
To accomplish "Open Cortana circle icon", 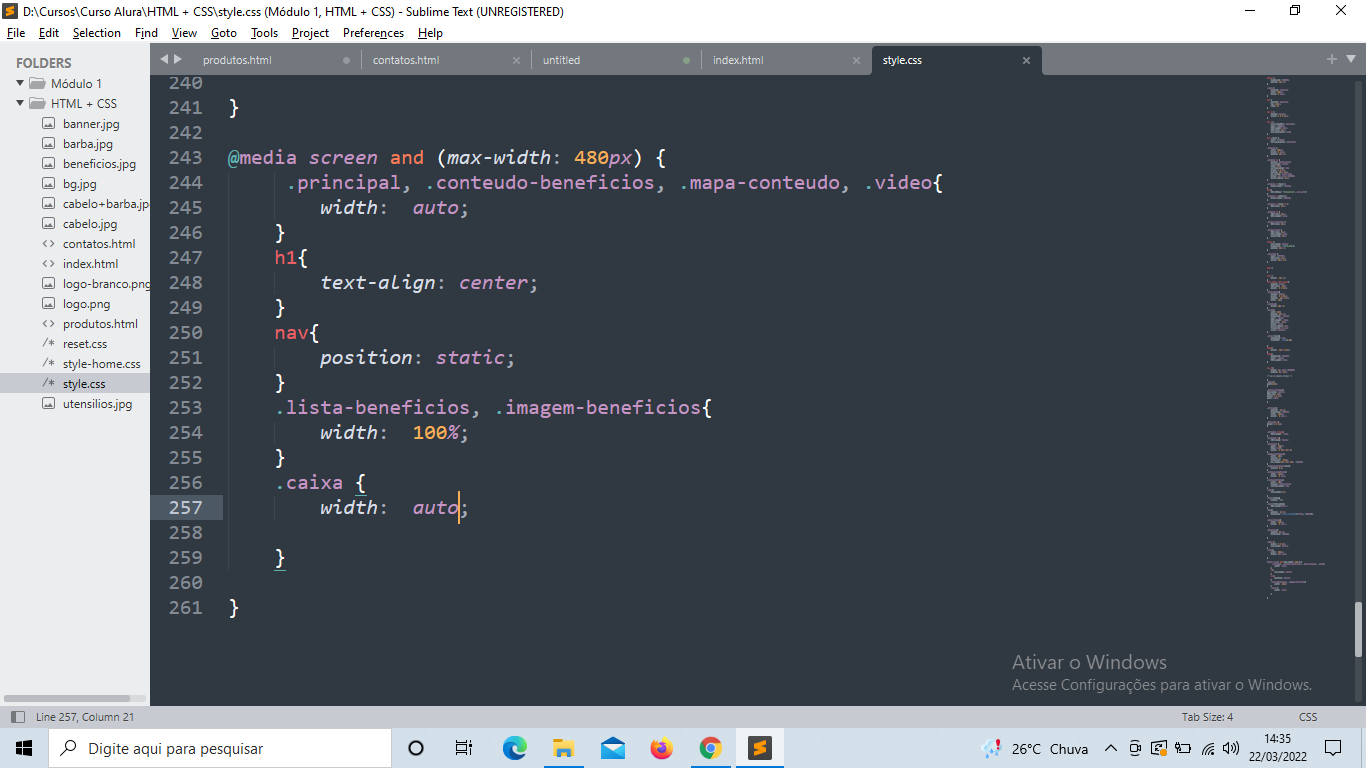I will tap(416, 748).
